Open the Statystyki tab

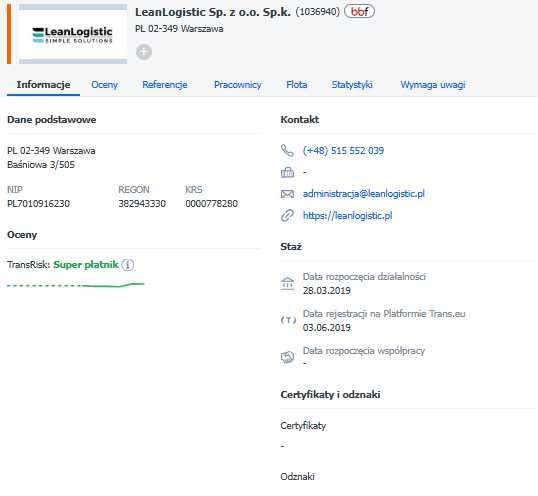point(352,85)
